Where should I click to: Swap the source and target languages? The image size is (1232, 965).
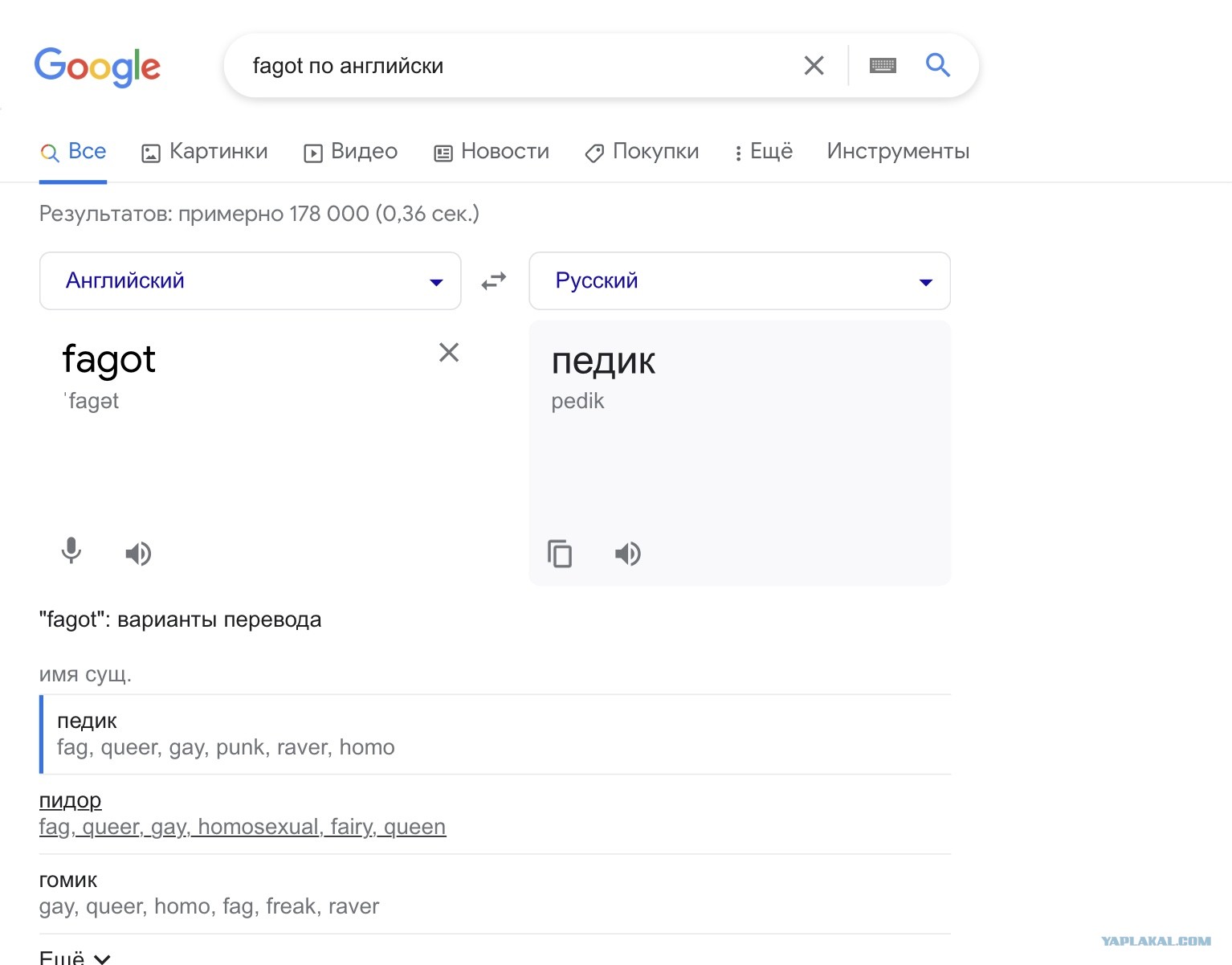tap(494, 280)
